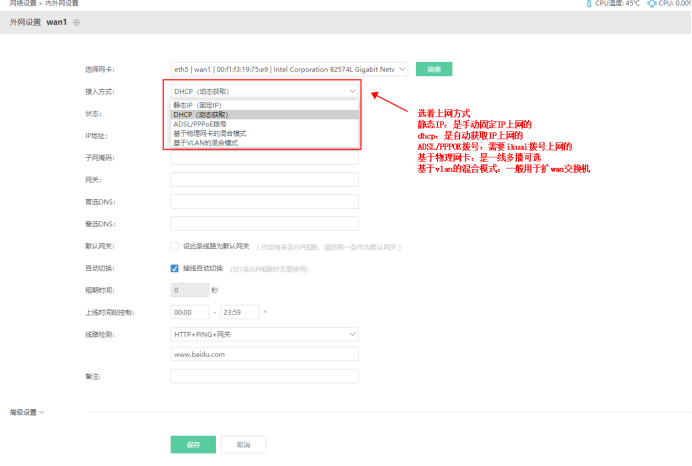Viewport: 692px width, 466px height.
Task: Select 基于物理网卡的混合模式 option
Action: (x=210, y=133)
